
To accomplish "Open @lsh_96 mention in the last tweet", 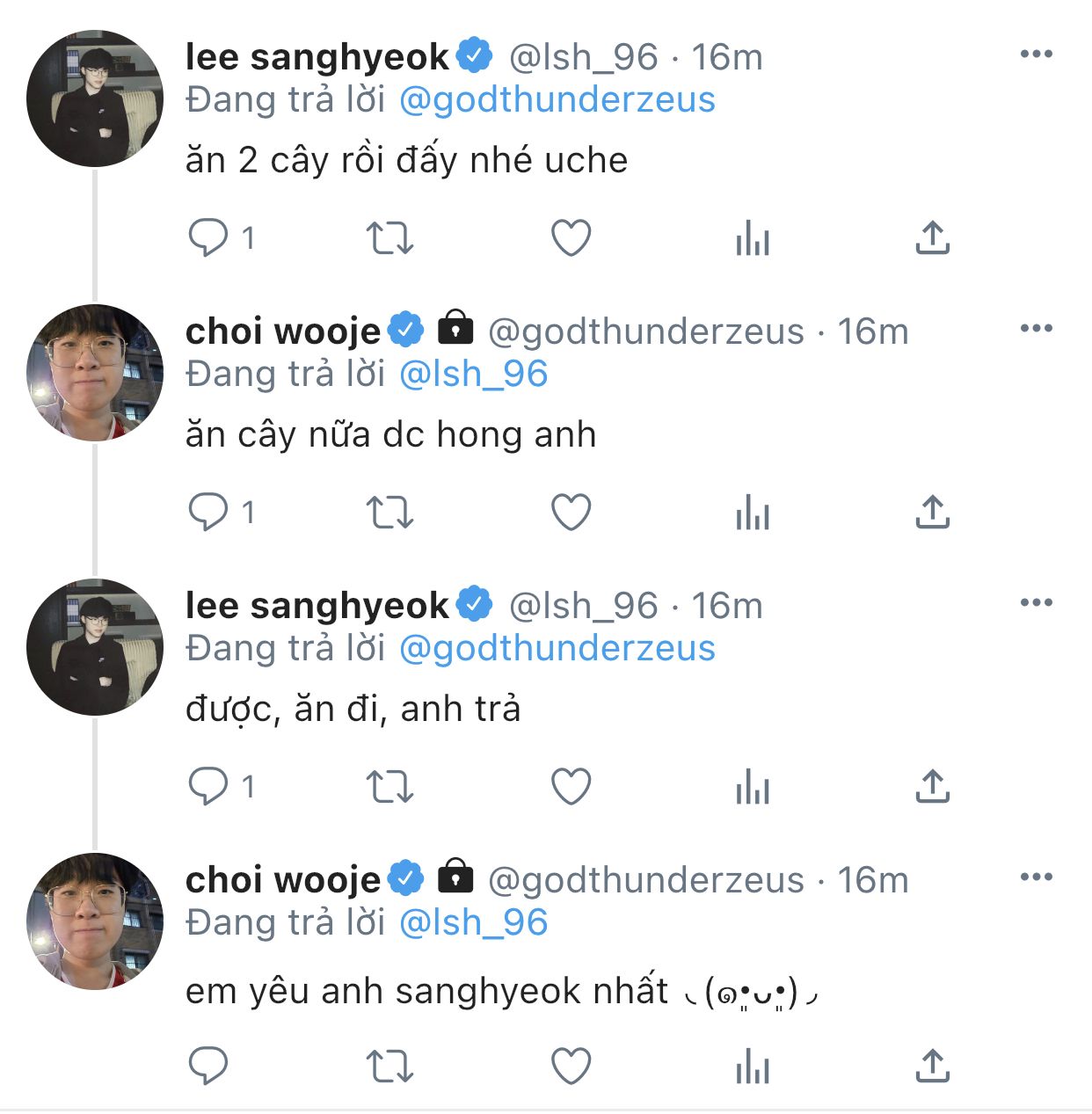I will click(473, 923).
